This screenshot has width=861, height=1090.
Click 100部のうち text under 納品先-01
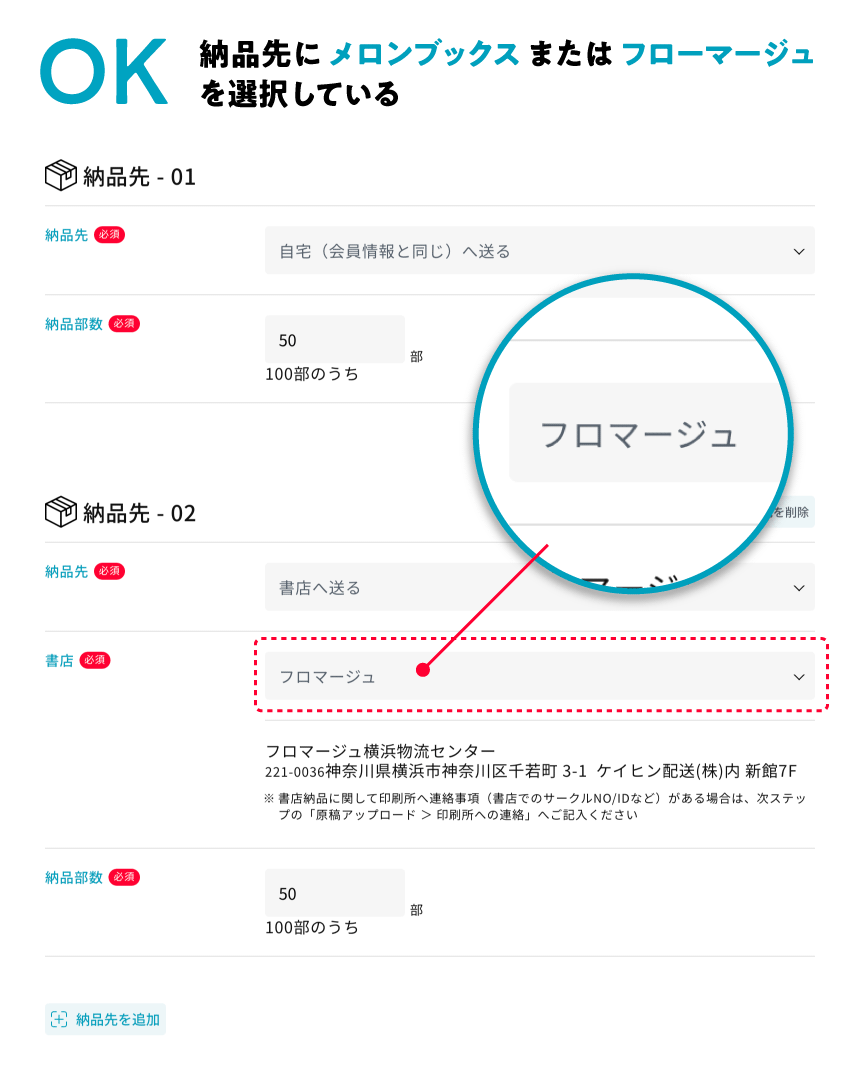point(311,374)
